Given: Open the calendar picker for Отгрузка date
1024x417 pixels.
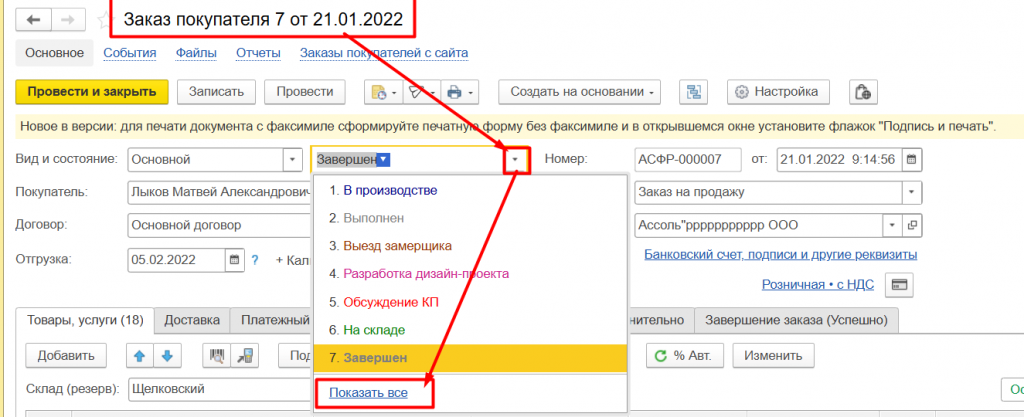Looking at the screenshot, I should click(x=235, y=259).
